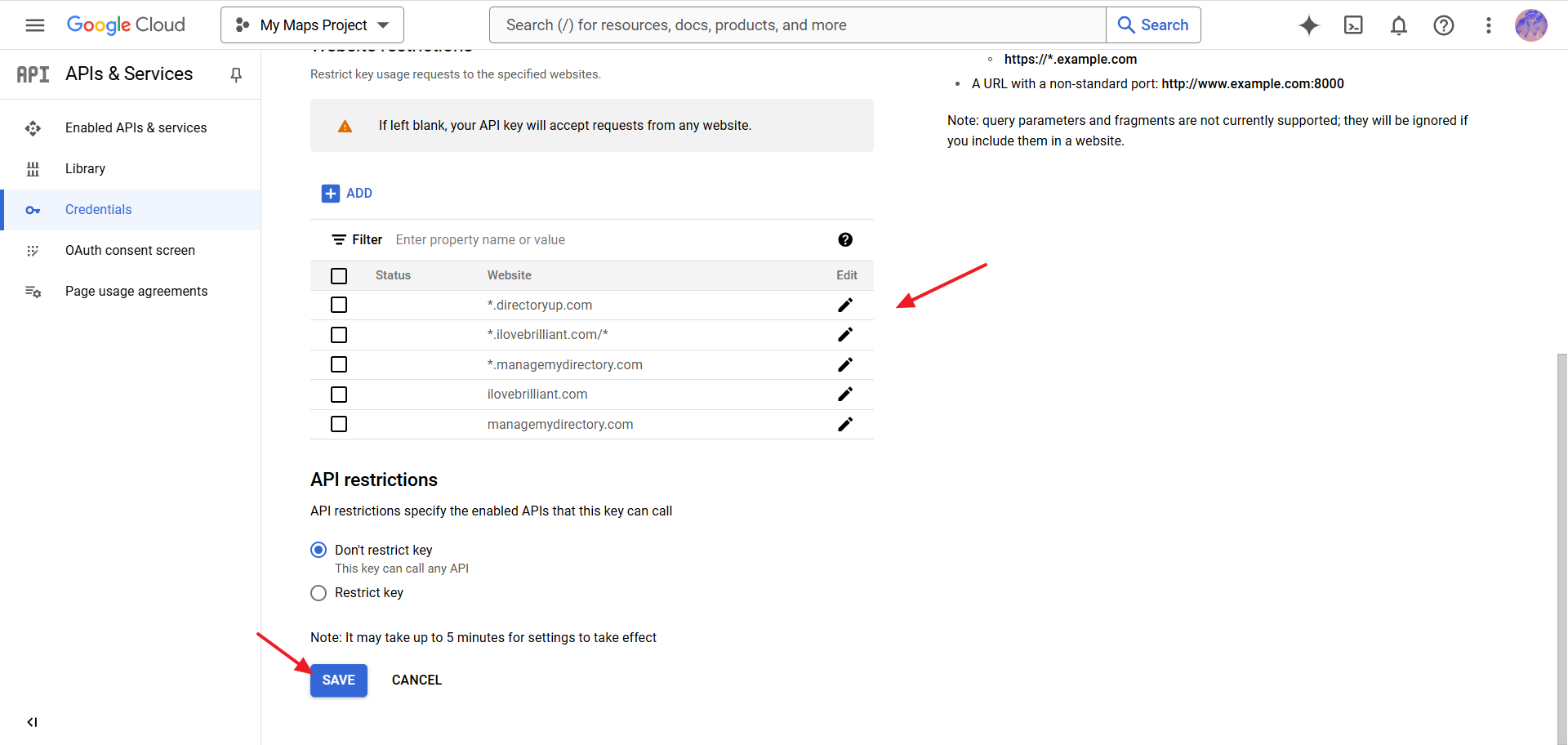Click the Search button in top bar
Image resolution: width=1568 pixels, height=745 pixels.
(1153, 25)
